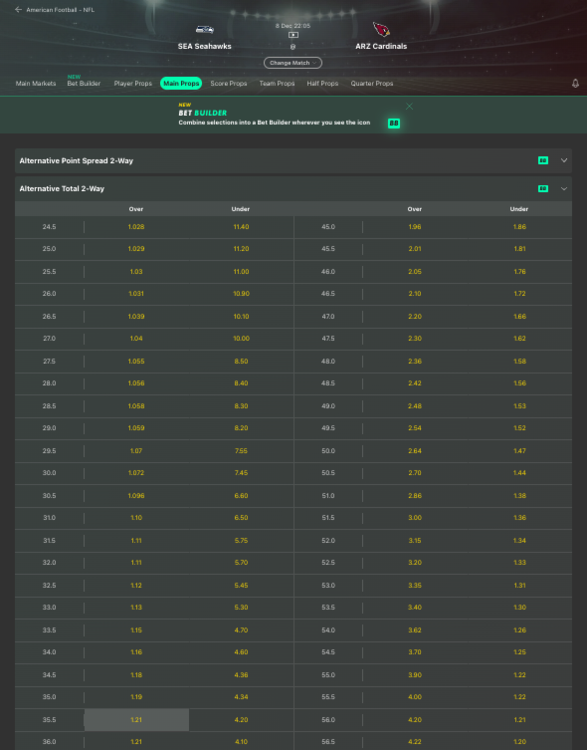This screenshot has width=587, height=750.
Task: Select Under 45.0 odds 1.86
Action: [x=520, y=227]
